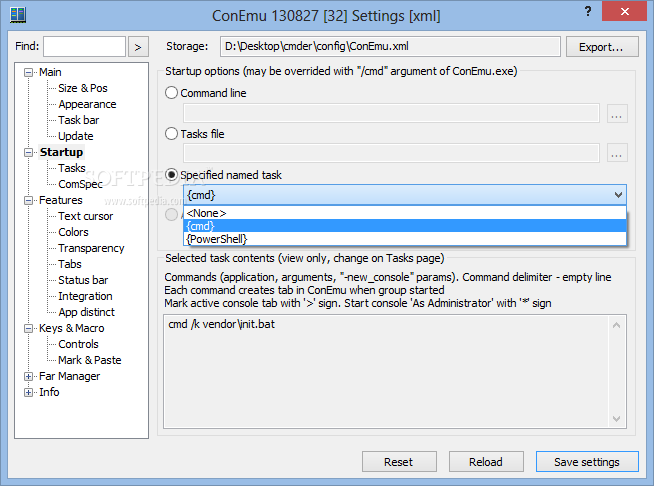Click the browse '...' button beside Tasks file field
The image size is (654, 486).
pos(617,153)
